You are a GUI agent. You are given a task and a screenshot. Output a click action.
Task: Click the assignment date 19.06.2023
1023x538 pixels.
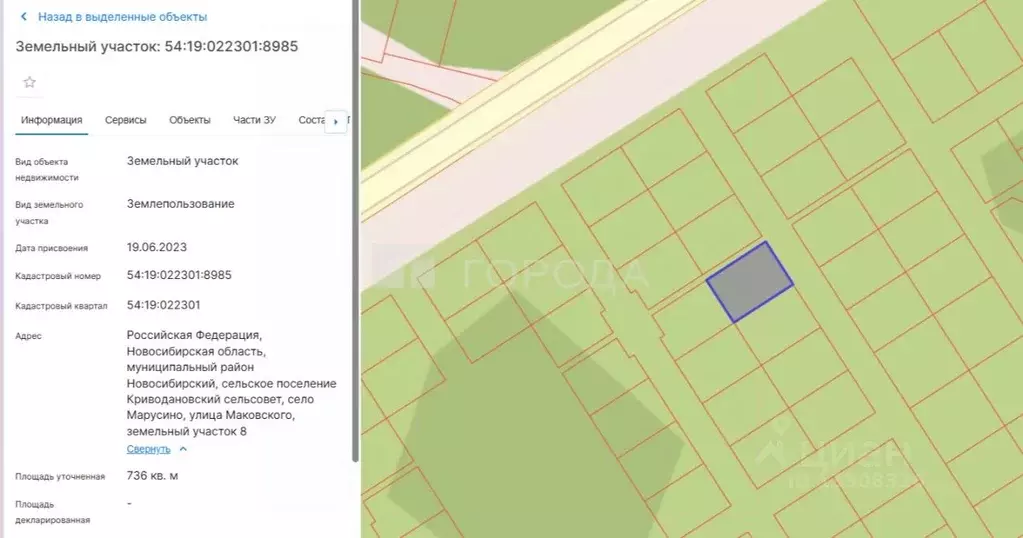[157, 247]
